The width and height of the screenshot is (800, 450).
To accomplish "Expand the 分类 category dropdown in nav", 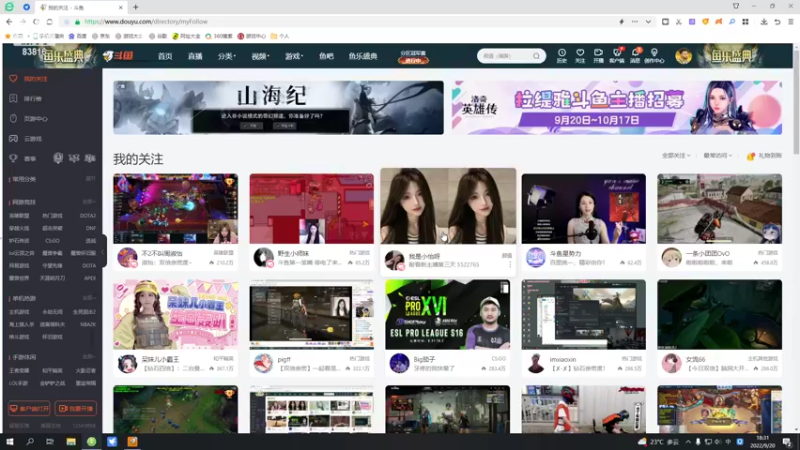I will tap(227, 56).
